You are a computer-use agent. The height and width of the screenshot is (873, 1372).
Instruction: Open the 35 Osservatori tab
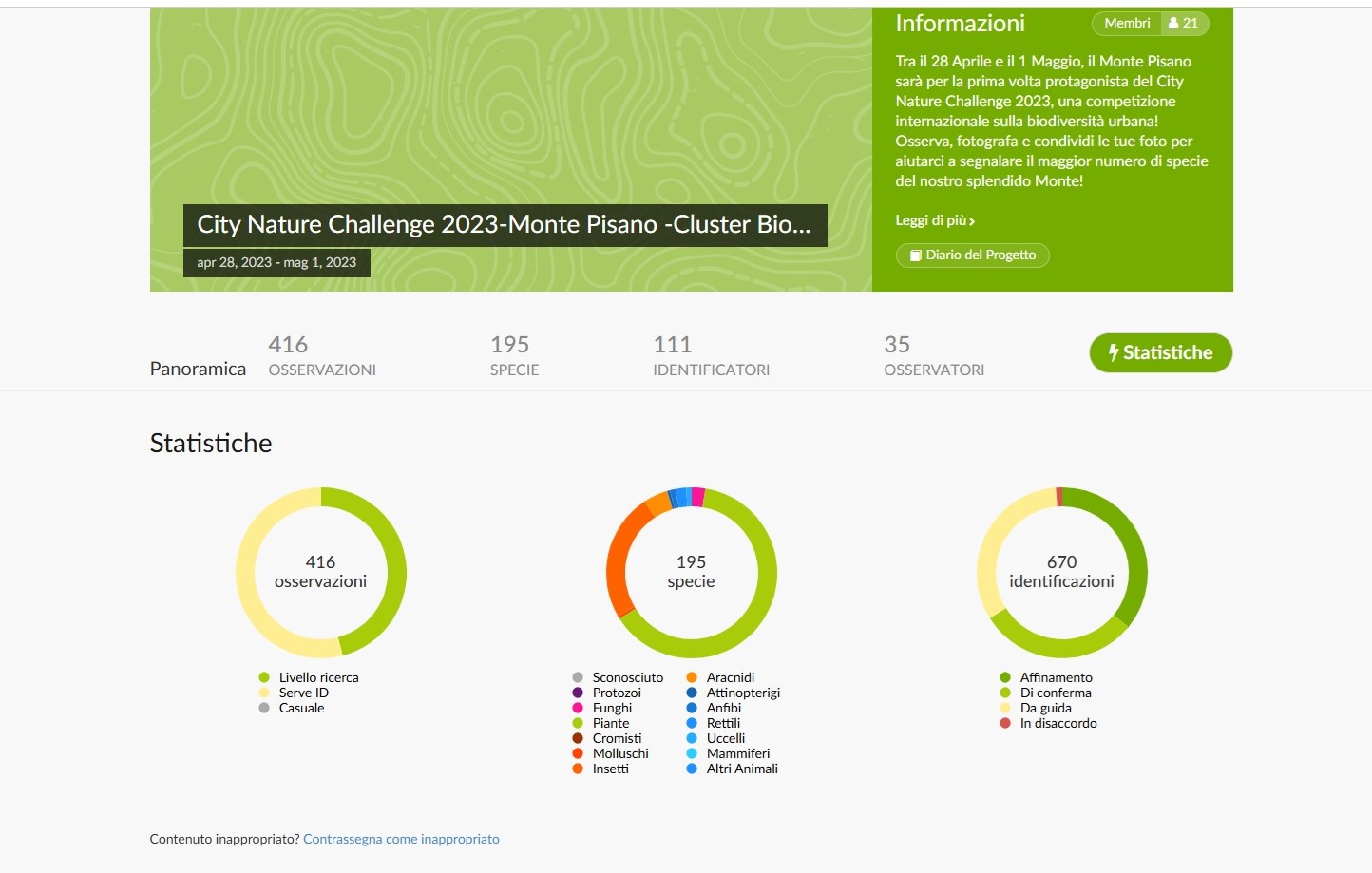934,355
